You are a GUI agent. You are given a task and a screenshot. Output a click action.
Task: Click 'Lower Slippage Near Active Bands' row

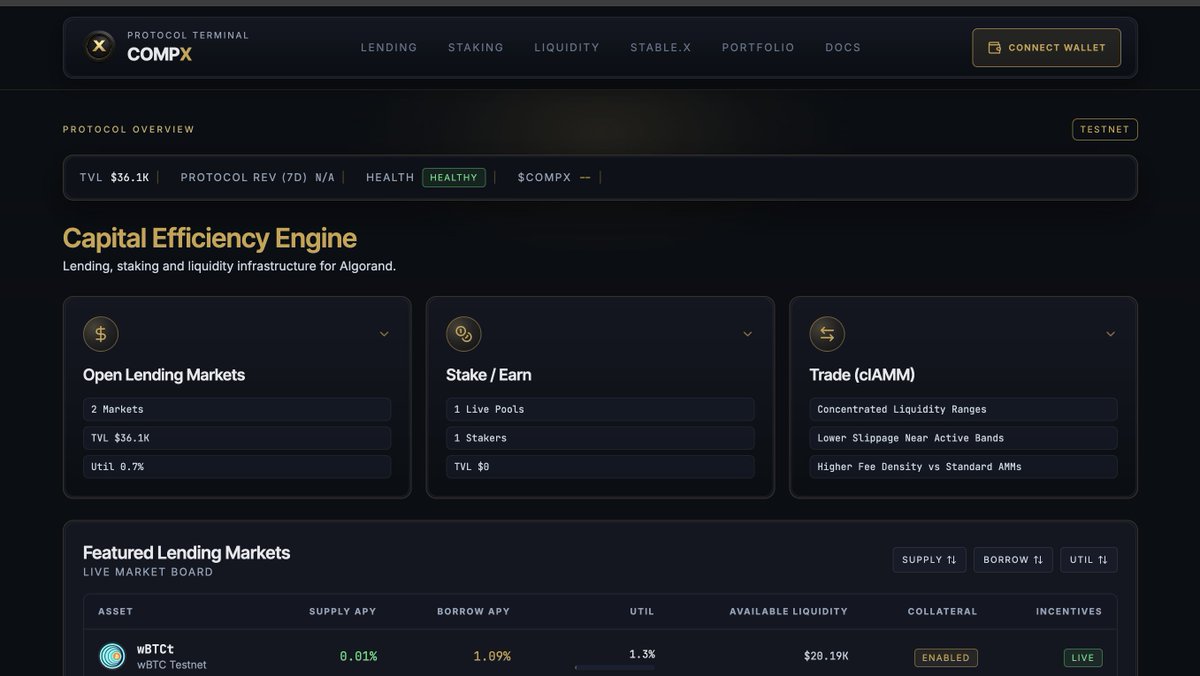963,438
